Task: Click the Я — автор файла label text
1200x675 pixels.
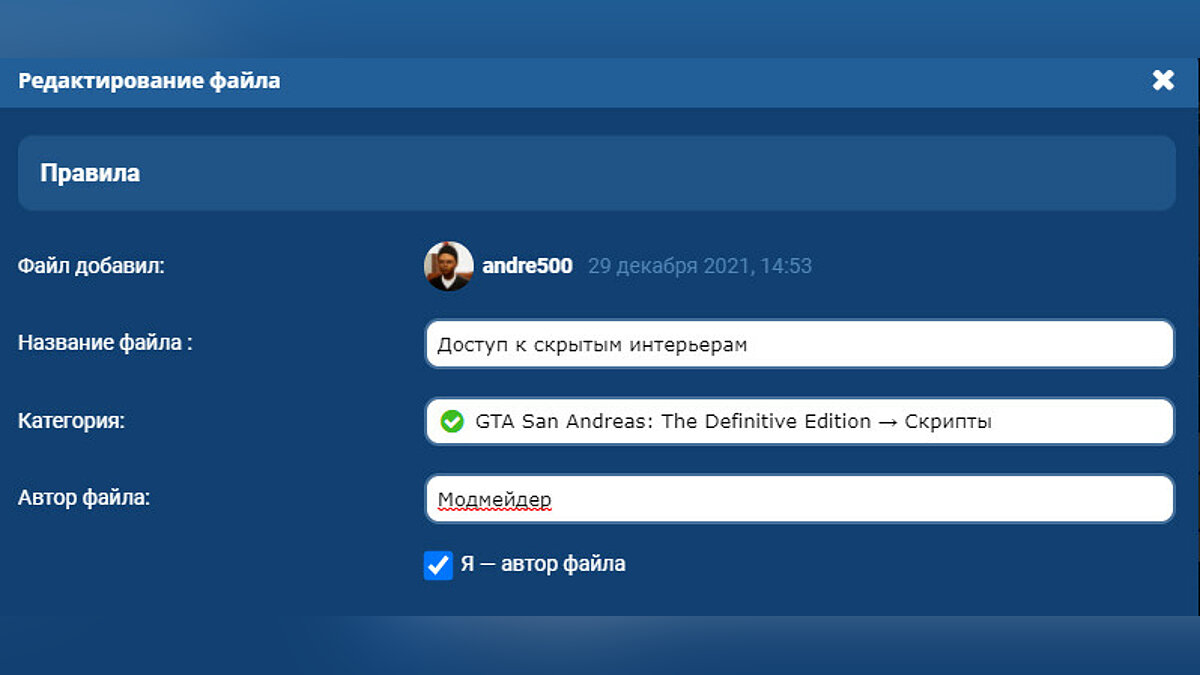Action: tap(542, 564)
